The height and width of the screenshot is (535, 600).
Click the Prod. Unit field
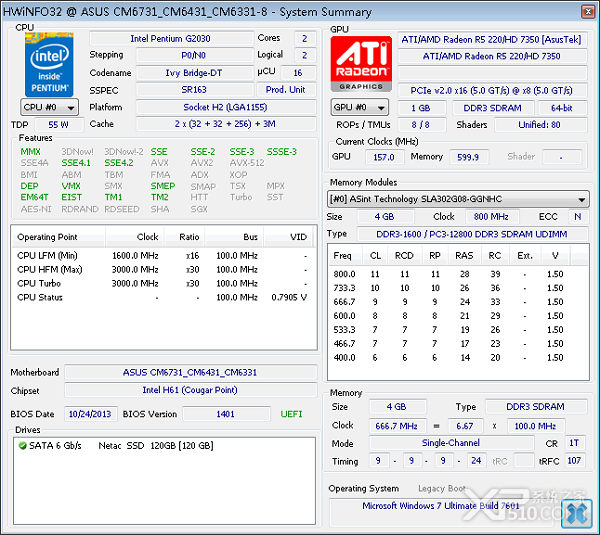(x=286, y=90)
